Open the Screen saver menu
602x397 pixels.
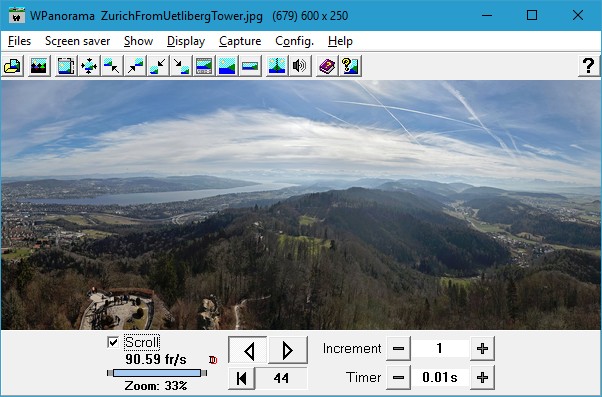pyautogui.click(x=78, y=41)
